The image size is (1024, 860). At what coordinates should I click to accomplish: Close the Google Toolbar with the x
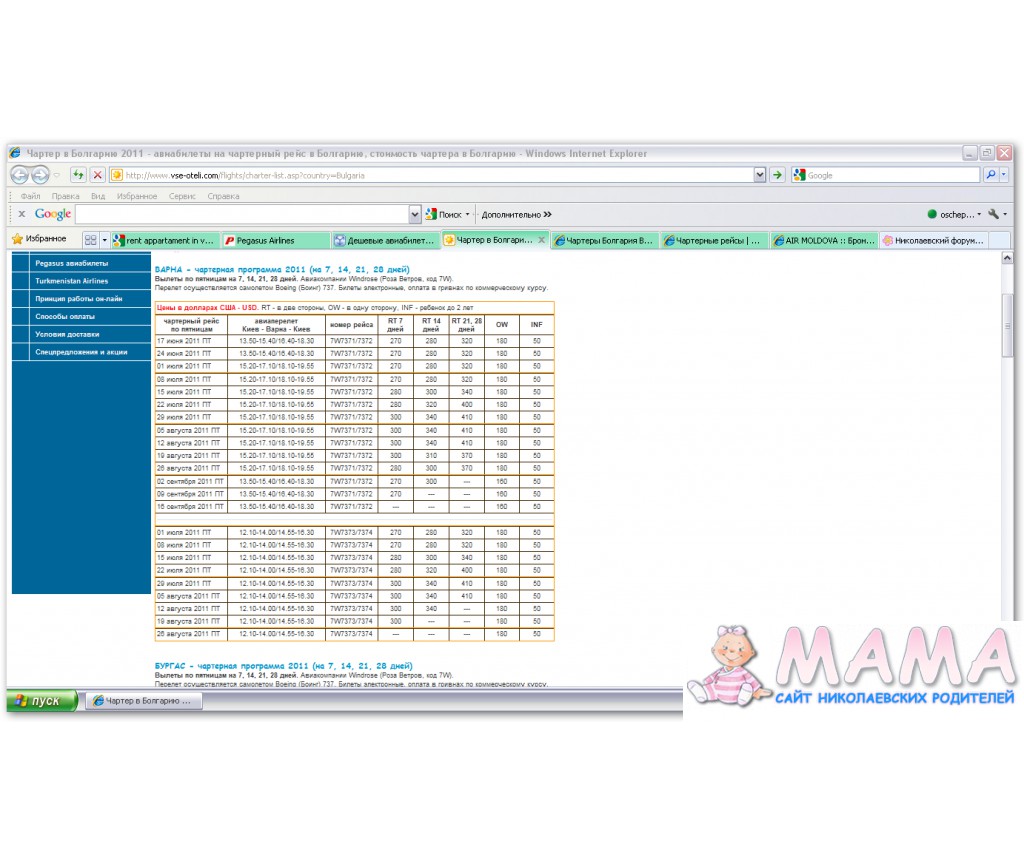click(22, 214)
